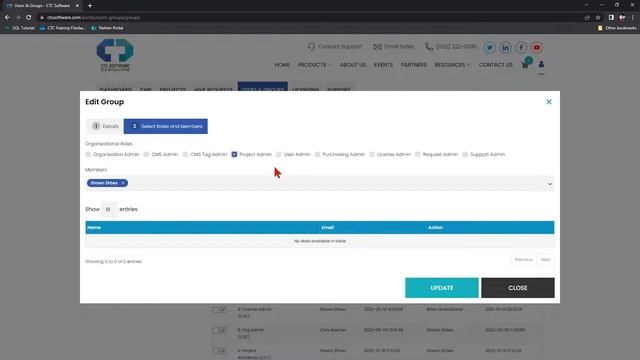Click the Close button
The width and height of the screenshot is (640, 360).
[x=518, y=288]
